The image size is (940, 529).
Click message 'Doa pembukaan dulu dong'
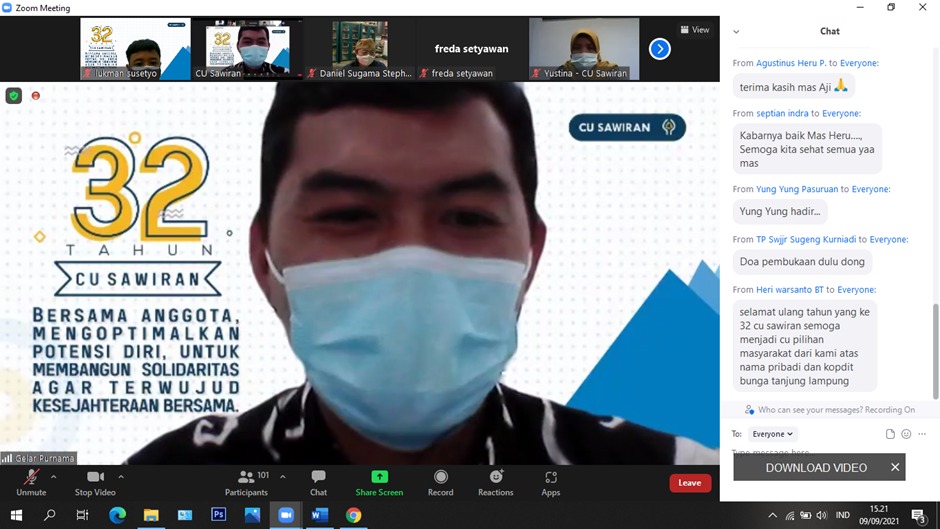(x=802, y=262)
